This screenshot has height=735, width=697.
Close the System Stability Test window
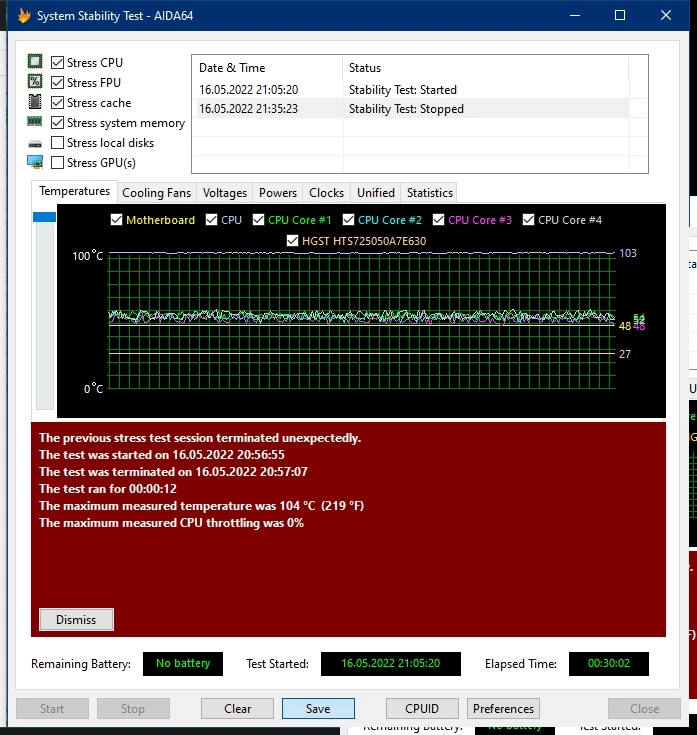[x=666, y=15]
